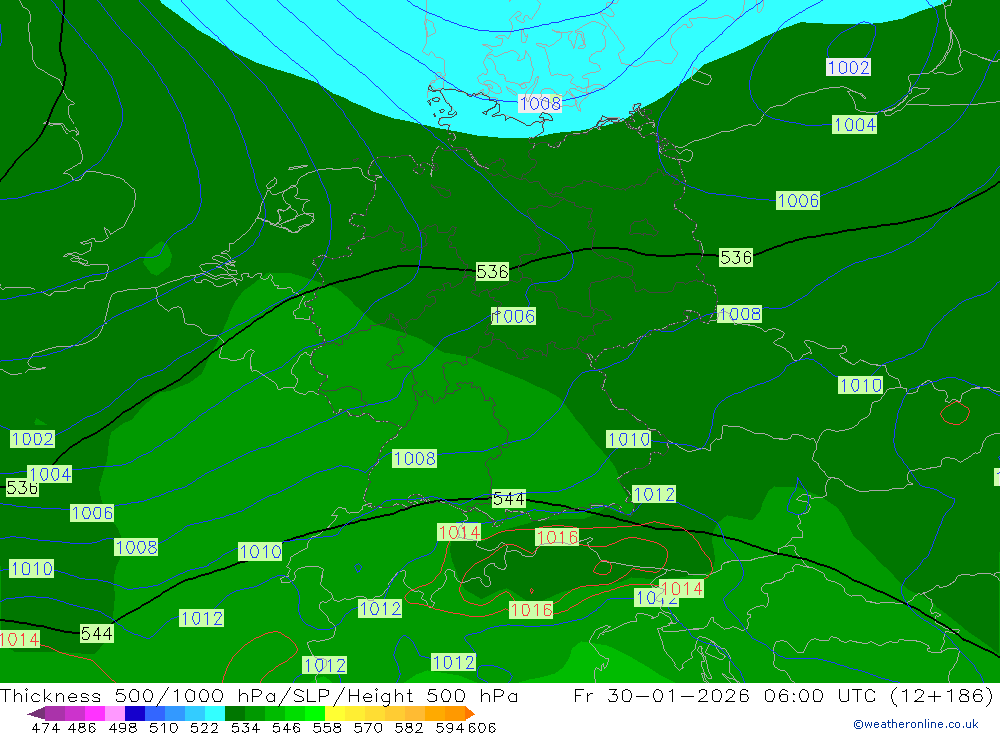The width and height of the screenshot is (1000, 733).
Task: Click the red 1014 label at western edge
Action: coord(20,639)
